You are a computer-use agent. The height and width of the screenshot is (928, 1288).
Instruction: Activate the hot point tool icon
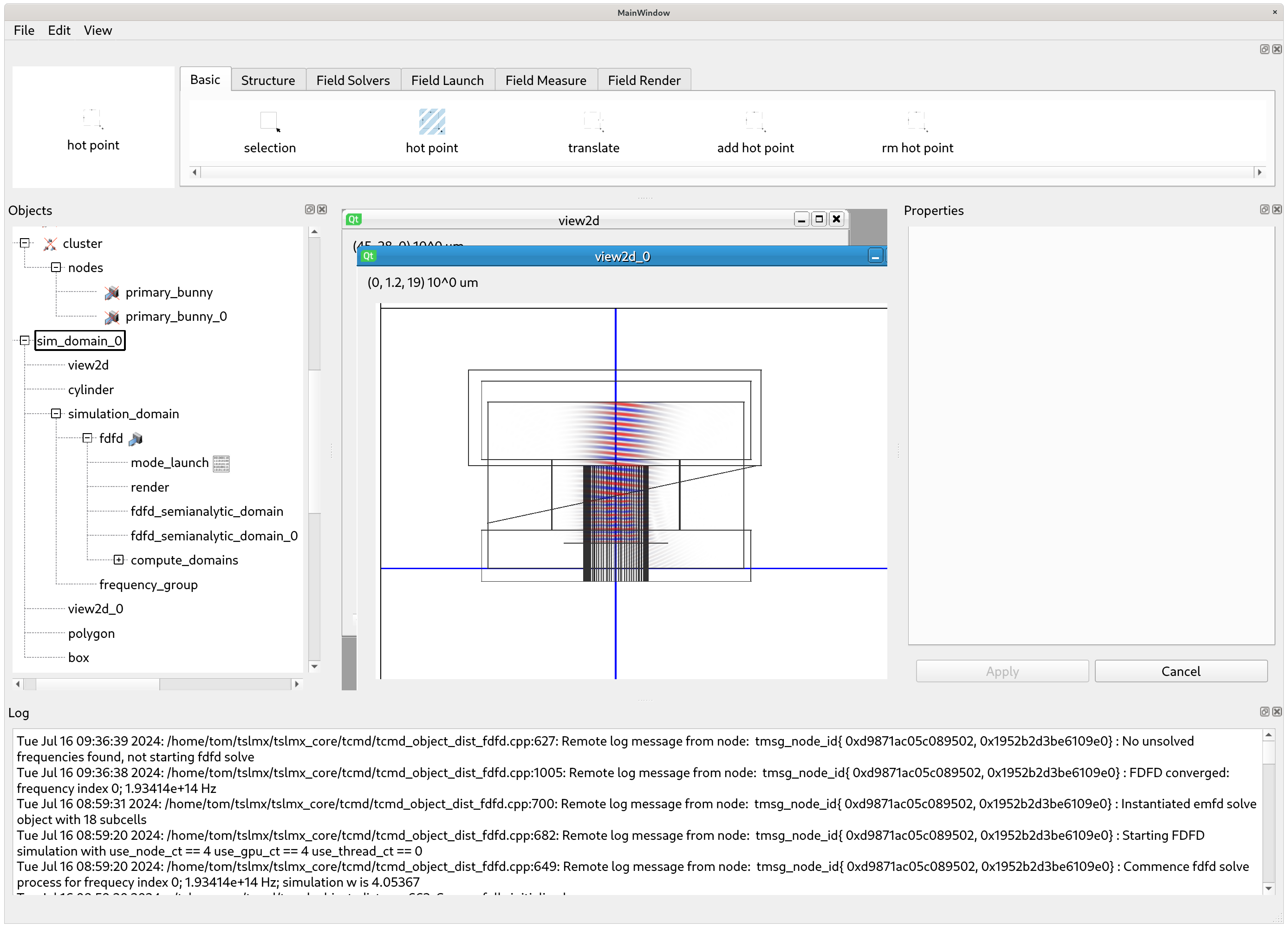[x=432, y=121]
